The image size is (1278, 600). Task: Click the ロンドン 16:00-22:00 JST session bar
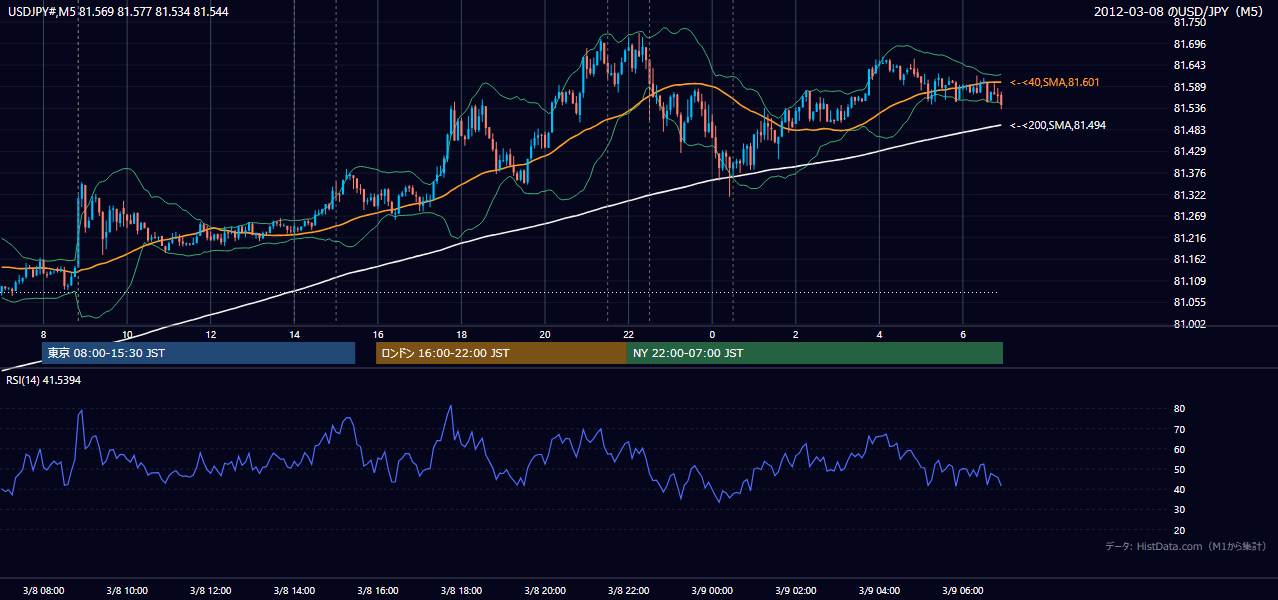(x=501, y=353)
